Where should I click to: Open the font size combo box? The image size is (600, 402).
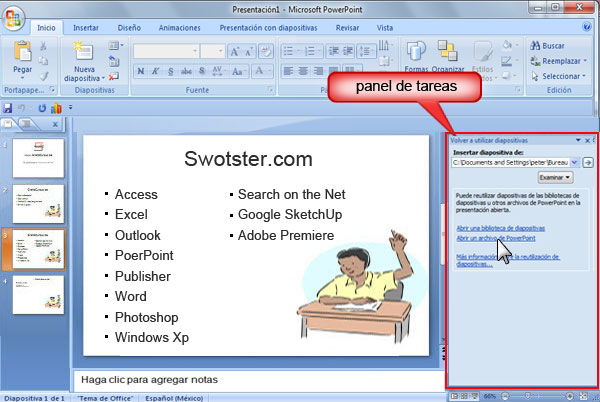(x=212, y=51)
